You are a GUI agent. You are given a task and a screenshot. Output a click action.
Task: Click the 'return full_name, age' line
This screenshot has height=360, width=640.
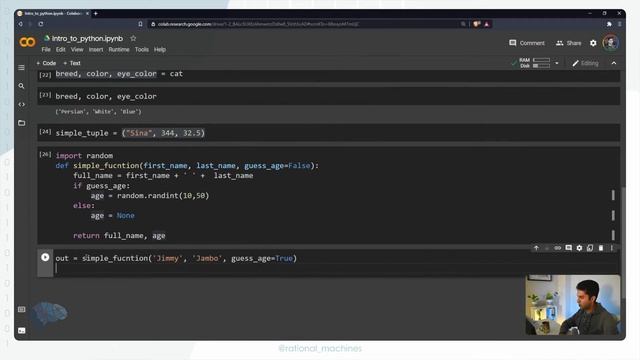pyautogui.click(x=119, y=236)
